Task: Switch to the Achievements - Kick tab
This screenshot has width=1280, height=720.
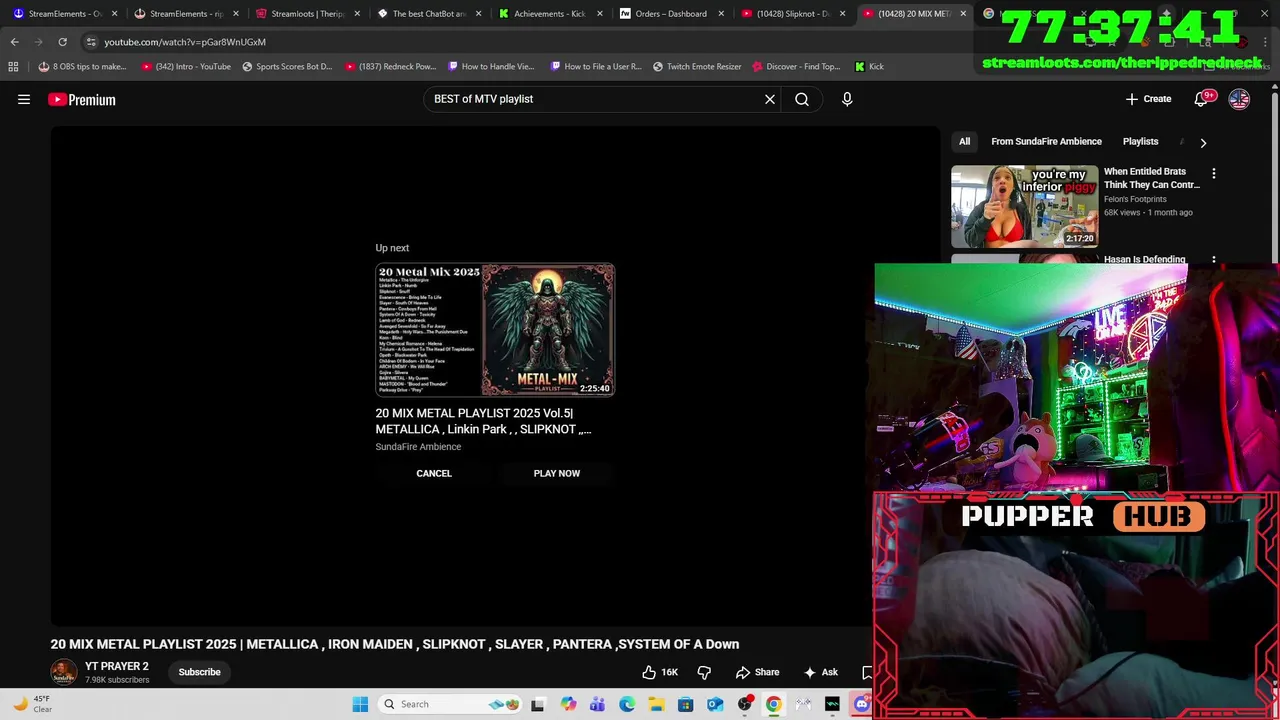Action: click(x=549, y=14)
